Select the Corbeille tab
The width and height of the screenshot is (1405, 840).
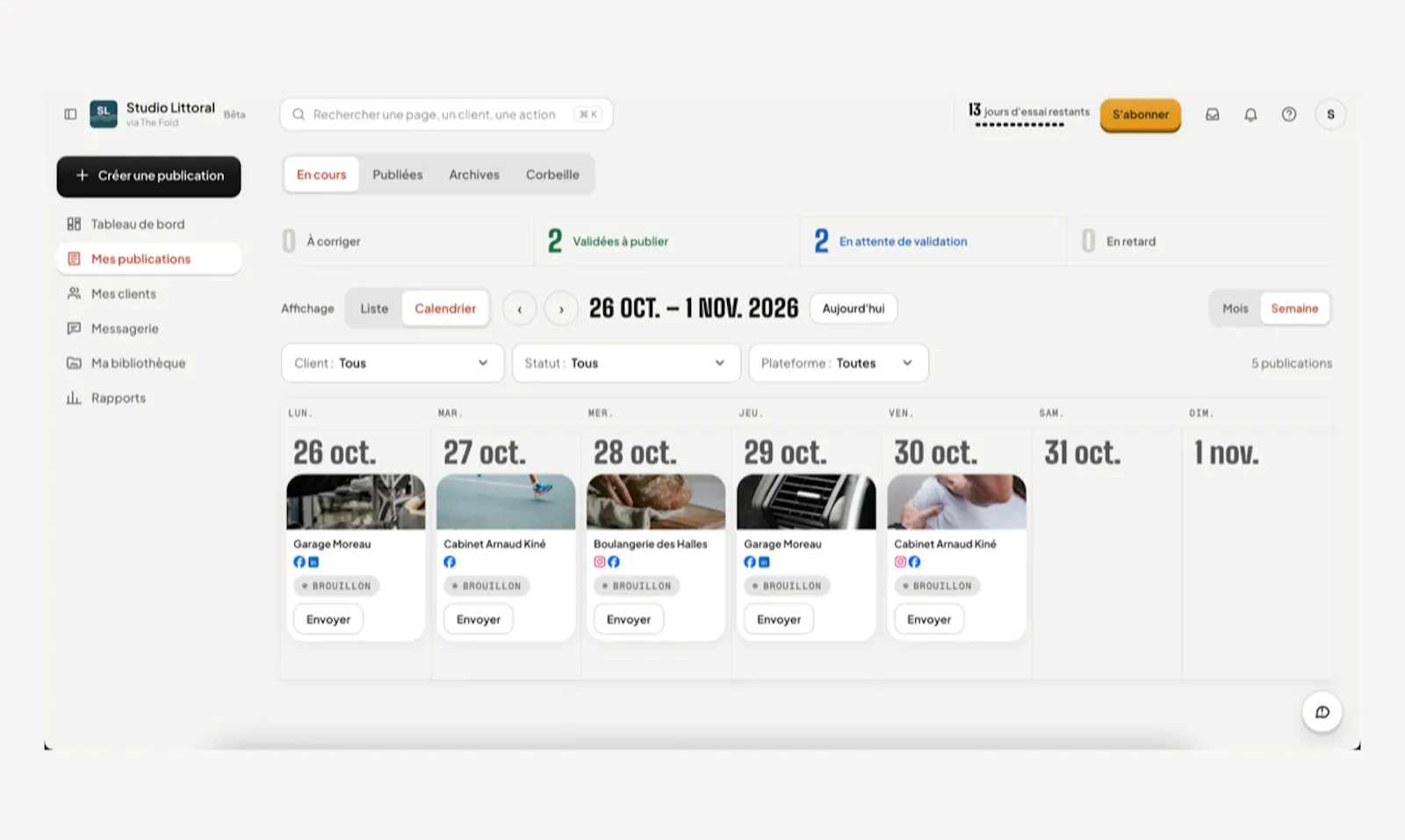552,175
